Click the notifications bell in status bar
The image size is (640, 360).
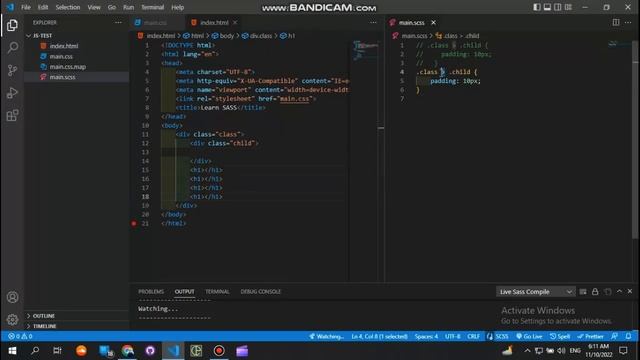click(x=629, y=336)
